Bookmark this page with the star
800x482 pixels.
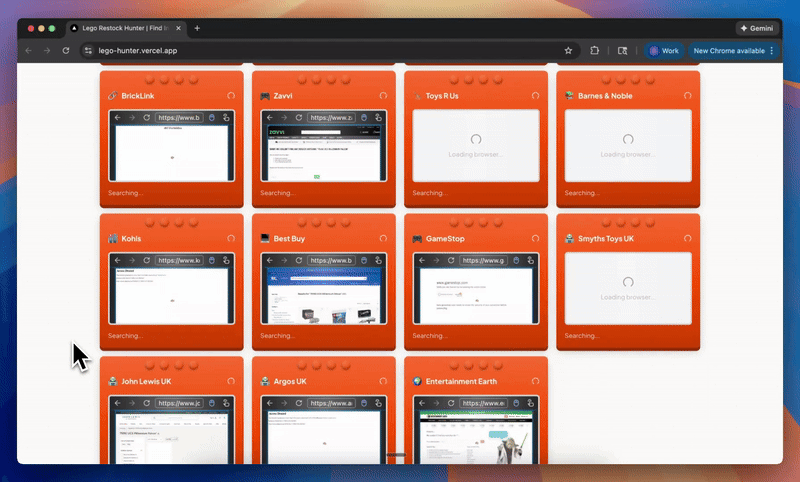coord(568,50)
